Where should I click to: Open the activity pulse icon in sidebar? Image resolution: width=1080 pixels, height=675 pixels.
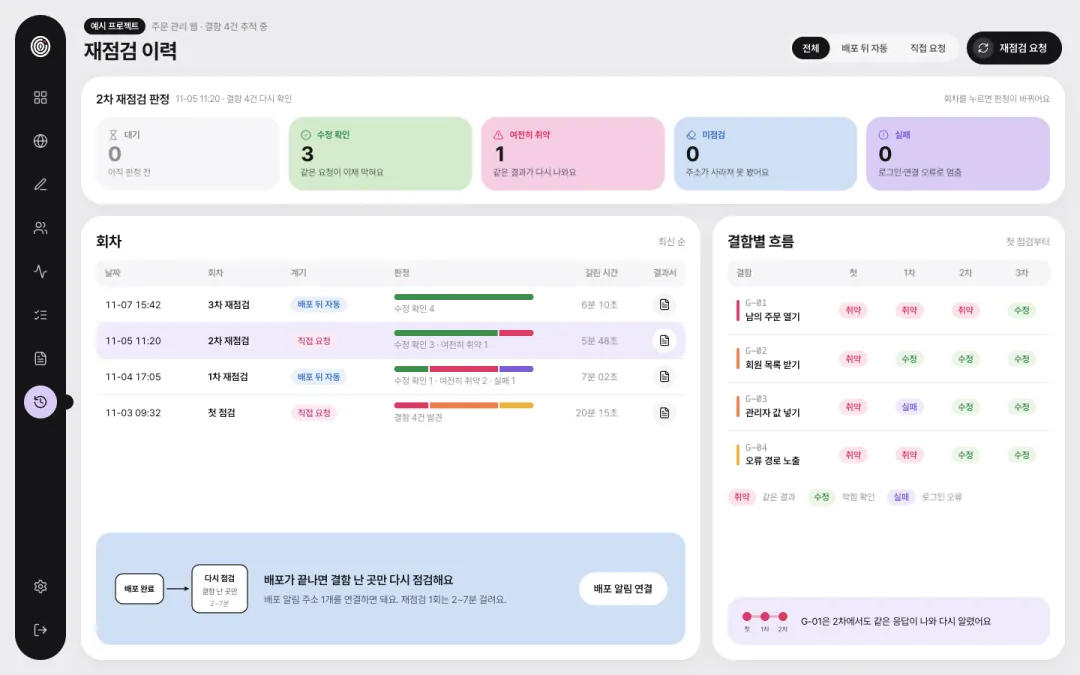pyautogui.click(x=41, y=271)
